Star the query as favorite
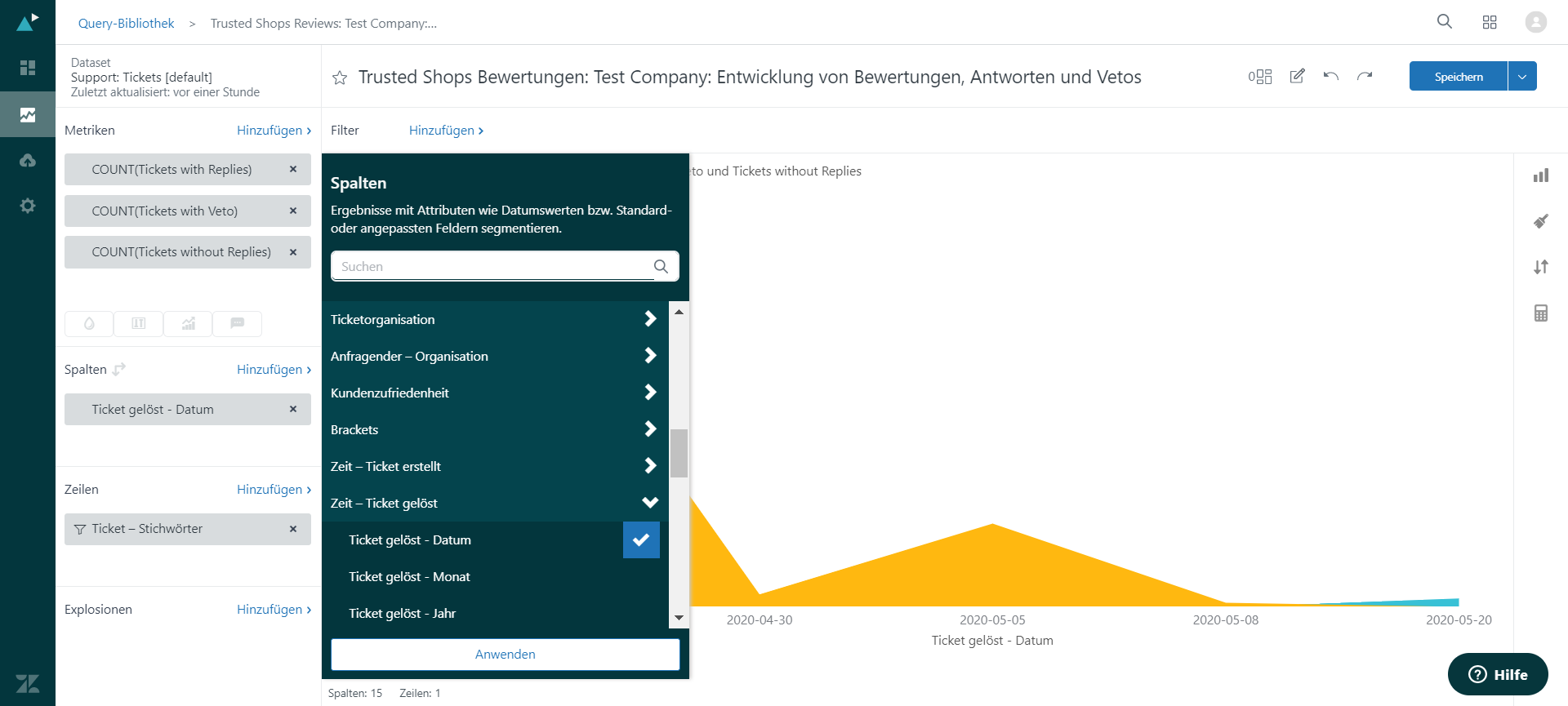The image size is (1568, 706). click(340, 78)
